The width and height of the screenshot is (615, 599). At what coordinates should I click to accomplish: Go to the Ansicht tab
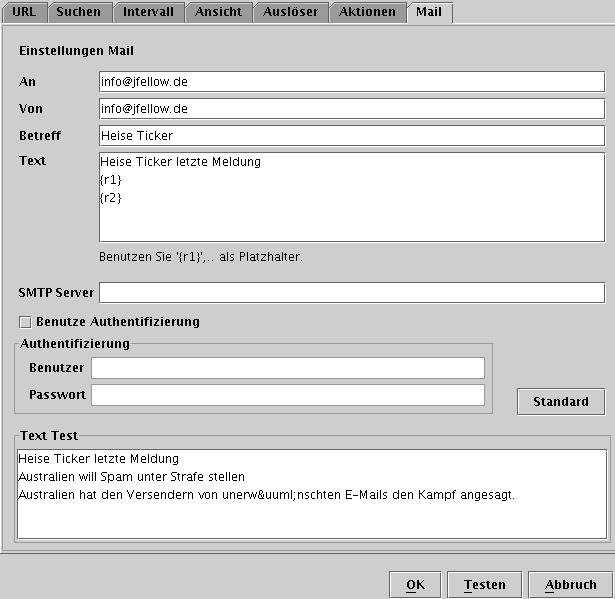click(x=217, y=12)
